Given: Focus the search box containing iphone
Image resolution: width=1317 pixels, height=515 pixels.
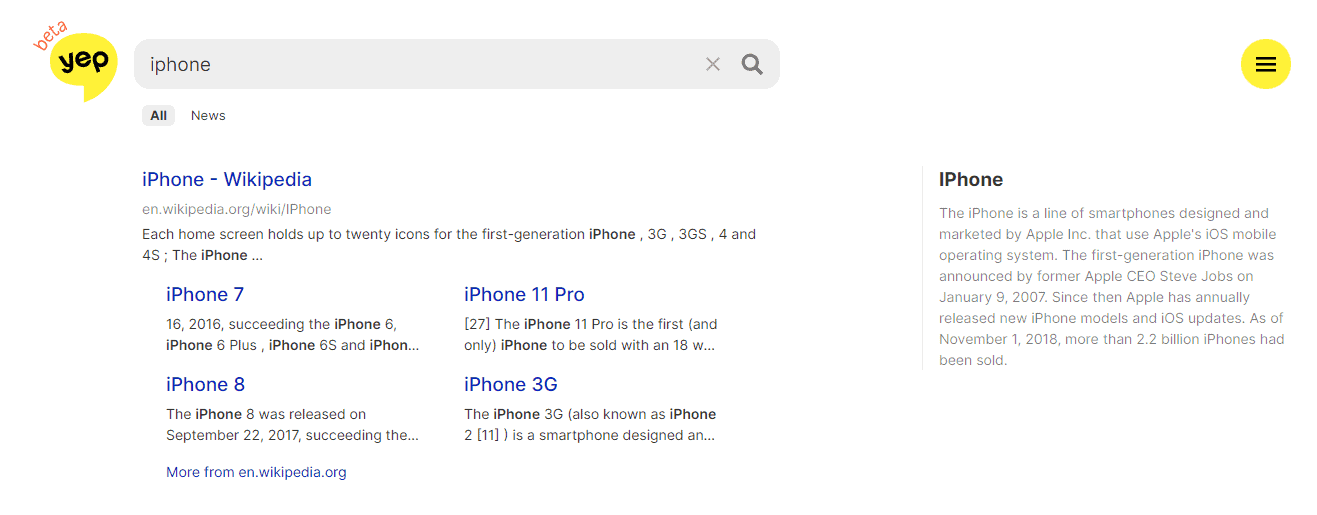Looking at the screenshot, I should (420, 64).
